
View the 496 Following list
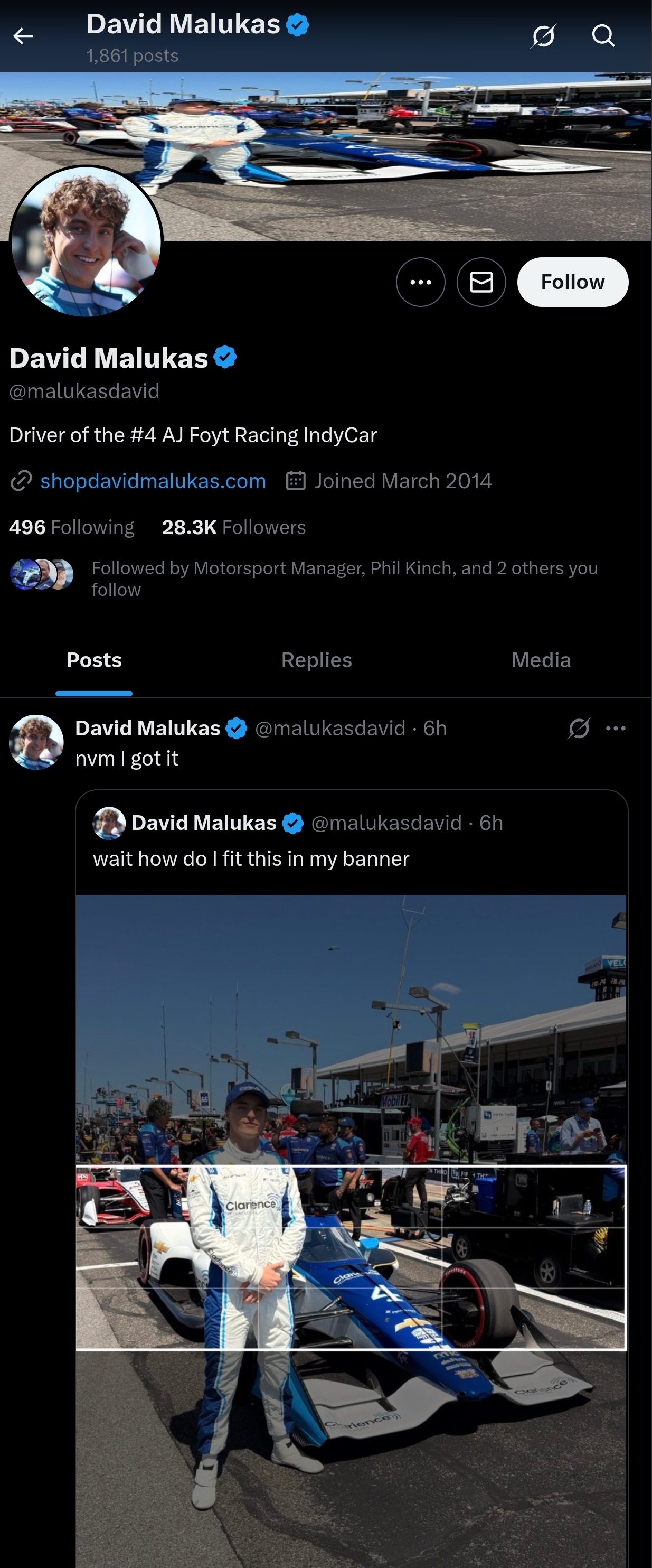[72, 527]
